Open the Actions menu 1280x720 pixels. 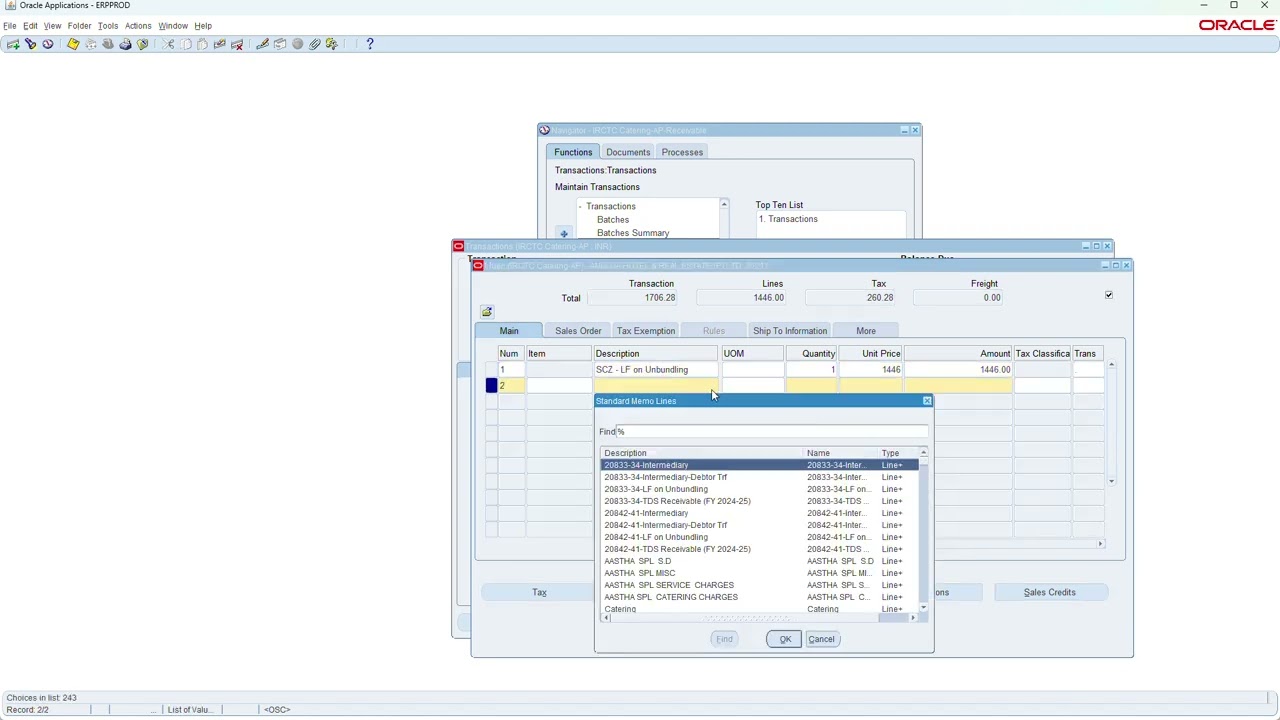coord(138,26)
